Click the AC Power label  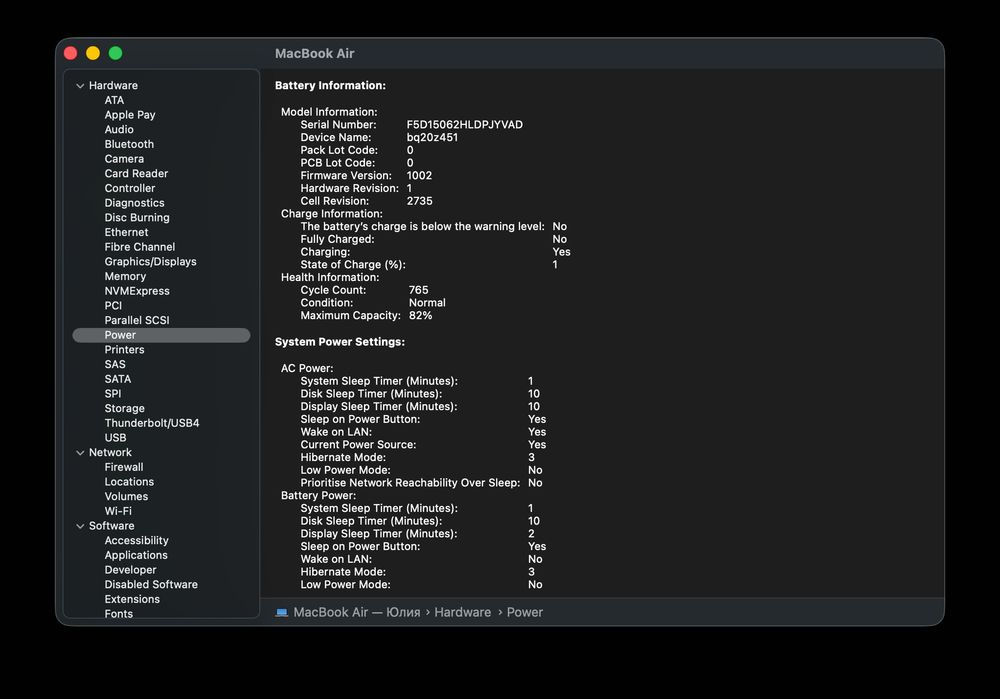point(307,368)
